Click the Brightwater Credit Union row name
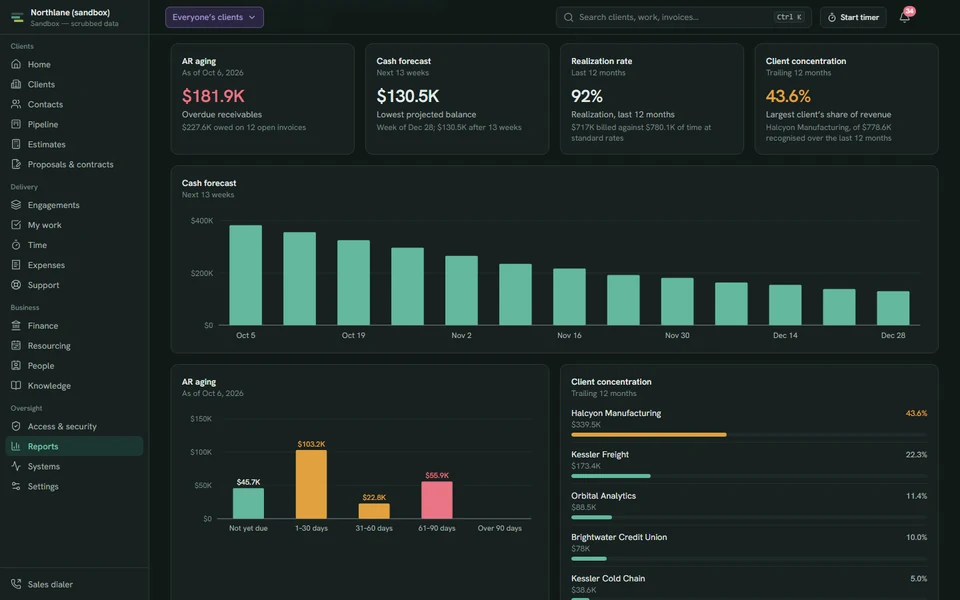 tap(619, 537)
